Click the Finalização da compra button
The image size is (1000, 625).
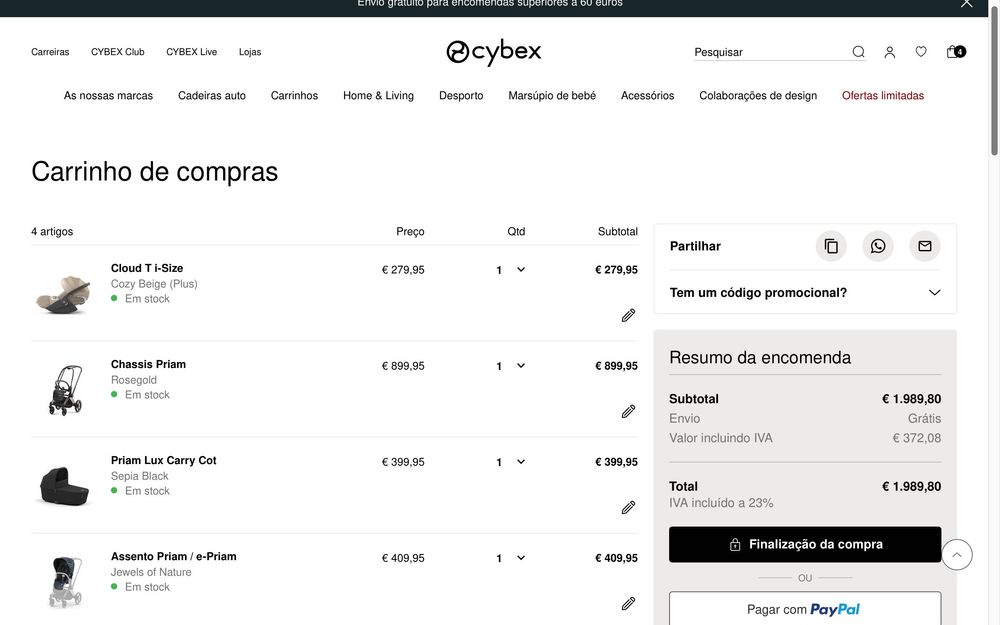coord(805,545)
